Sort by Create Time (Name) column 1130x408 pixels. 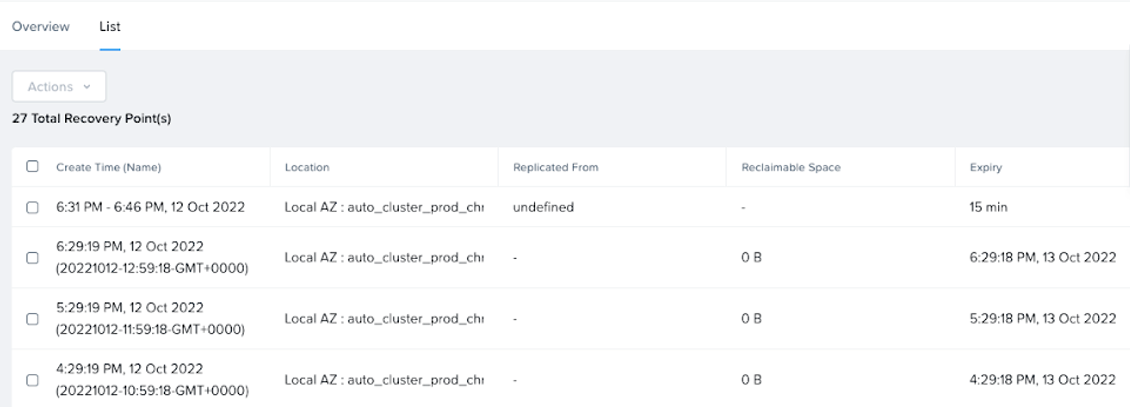(x=108, y=167)
